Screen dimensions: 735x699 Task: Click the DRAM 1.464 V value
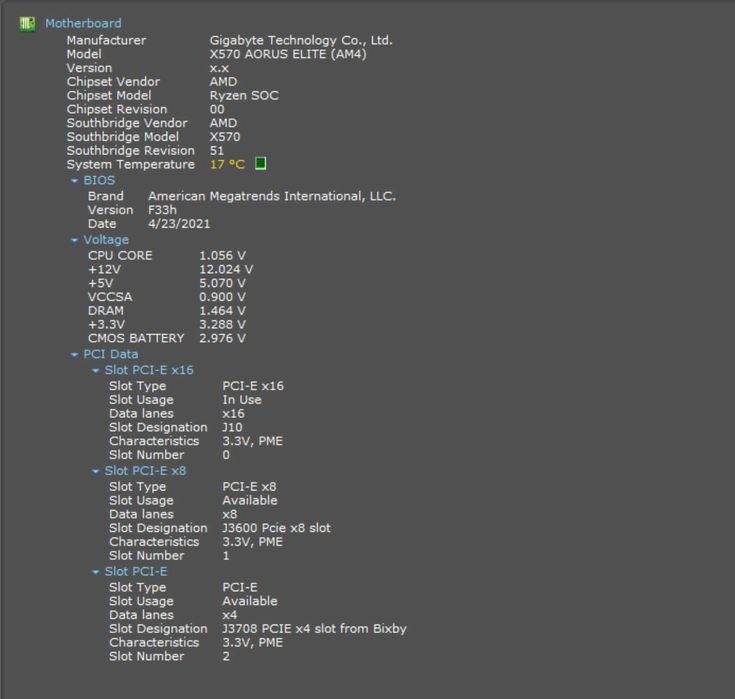point(222,310)
